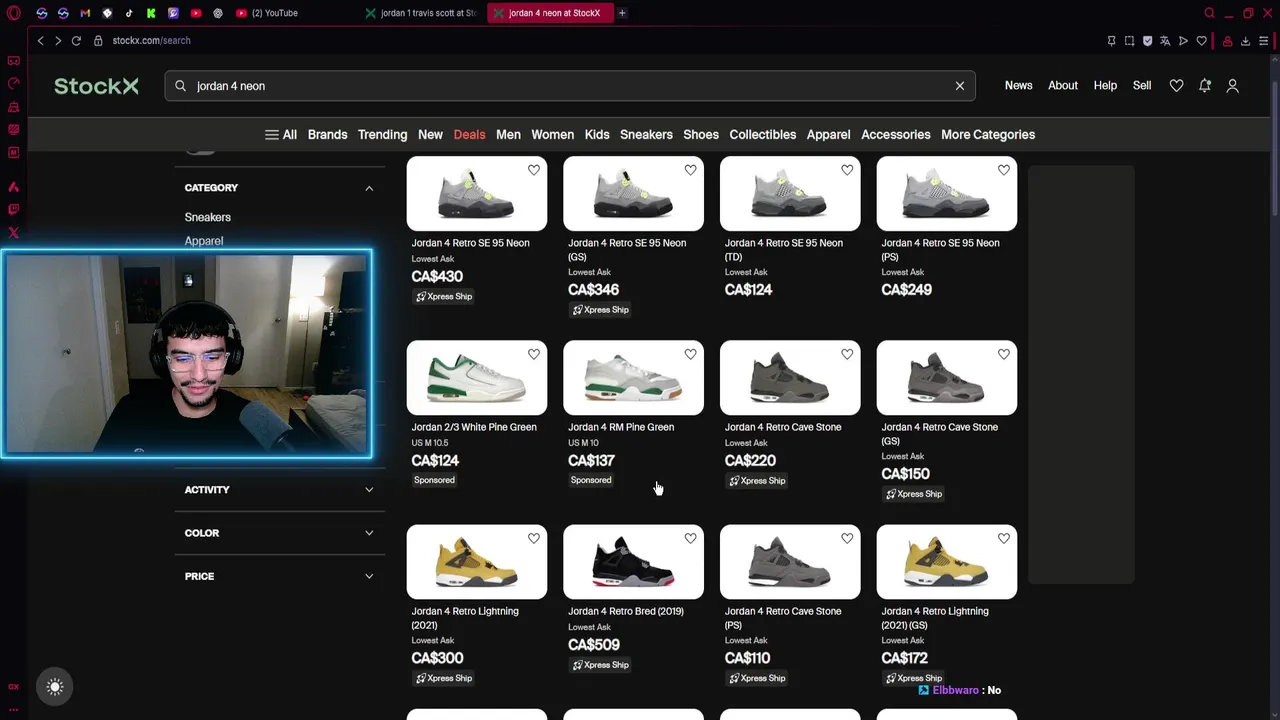Viewport: 1280px width, 720px height.
Task: Open Jordan 4 Retro Cave Stone thumbnail
Action: (x=790, y=378)
